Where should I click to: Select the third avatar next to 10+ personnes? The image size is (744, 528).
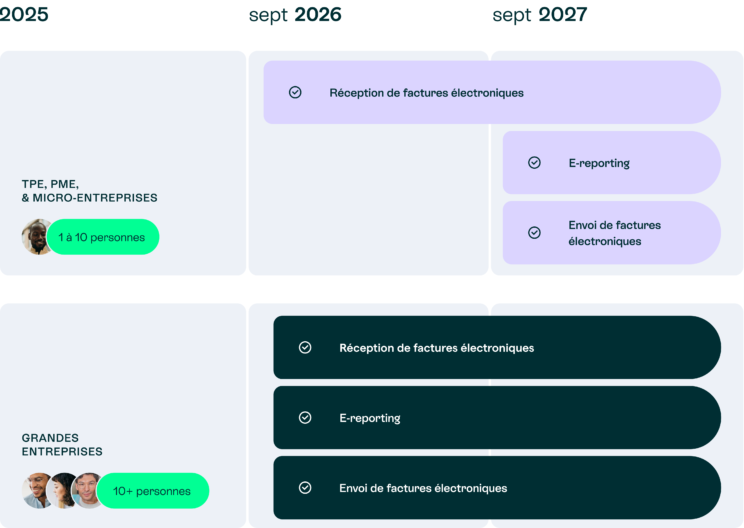tap(85, 491)
